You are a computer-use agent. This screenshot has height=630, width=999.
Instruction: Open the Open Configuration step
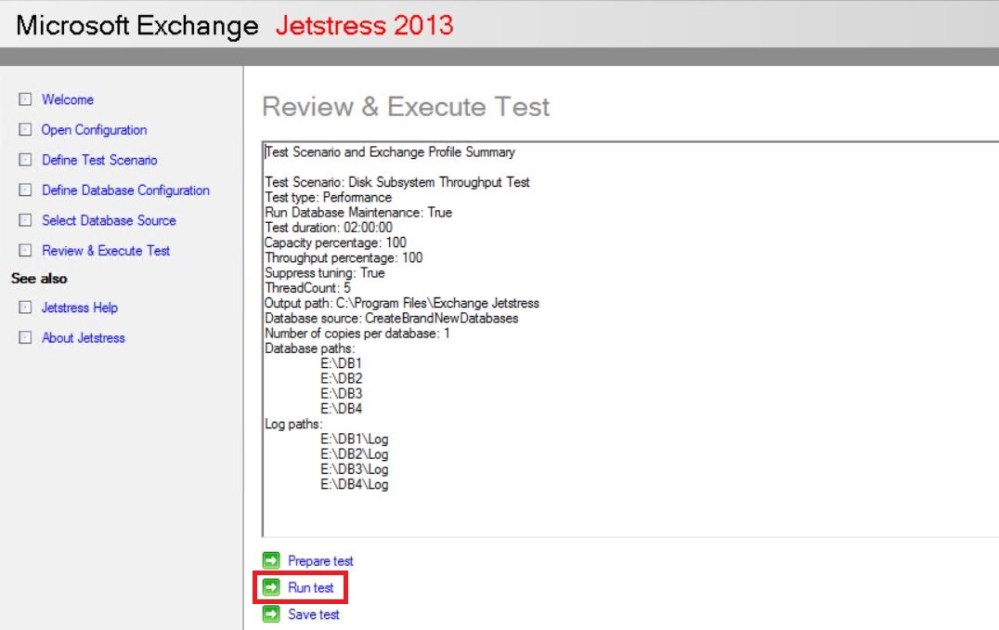[94, 130]
